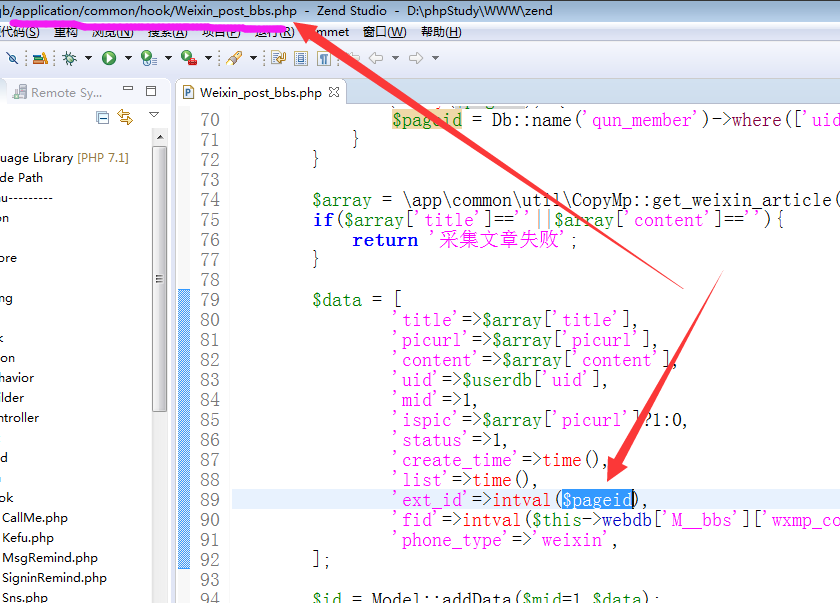Click the Search flashlight icon
Image resolution: width=840 pixels, height=603 pixels.
tap(232, 58)
